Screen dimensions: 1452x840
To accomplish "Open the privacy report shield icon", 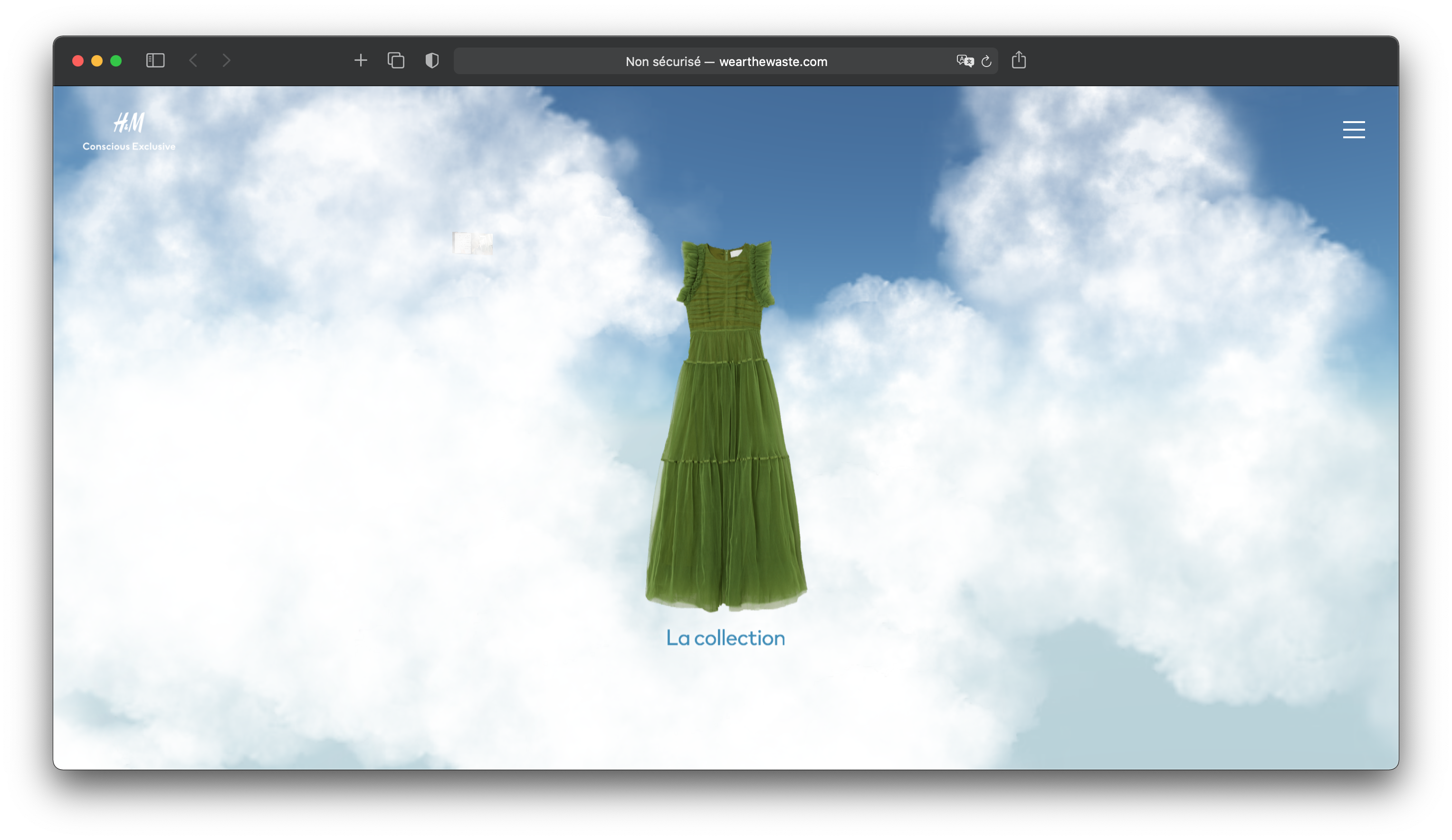I will (x=432, y=60).
